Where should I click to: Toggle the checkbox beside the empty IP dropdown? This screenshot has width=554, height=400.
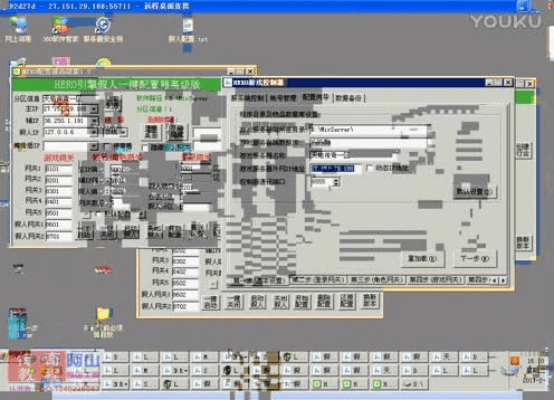[x=107, y=146]
